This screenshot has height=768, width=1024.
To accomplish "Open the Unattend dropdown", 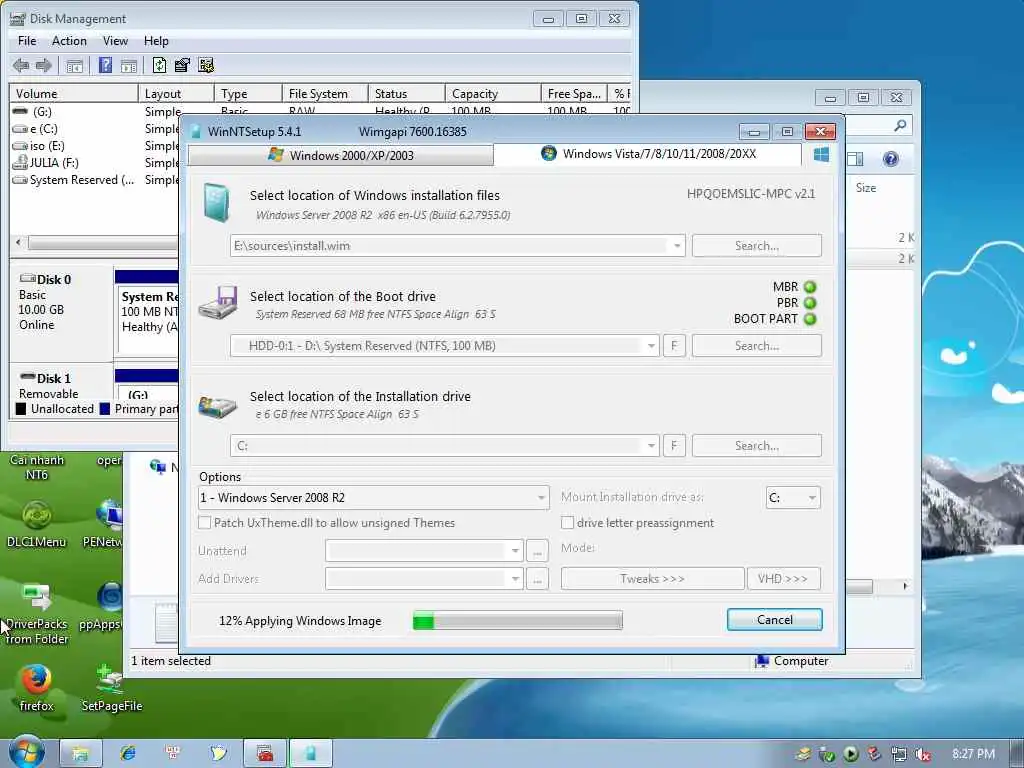I will tap(515, 551).
